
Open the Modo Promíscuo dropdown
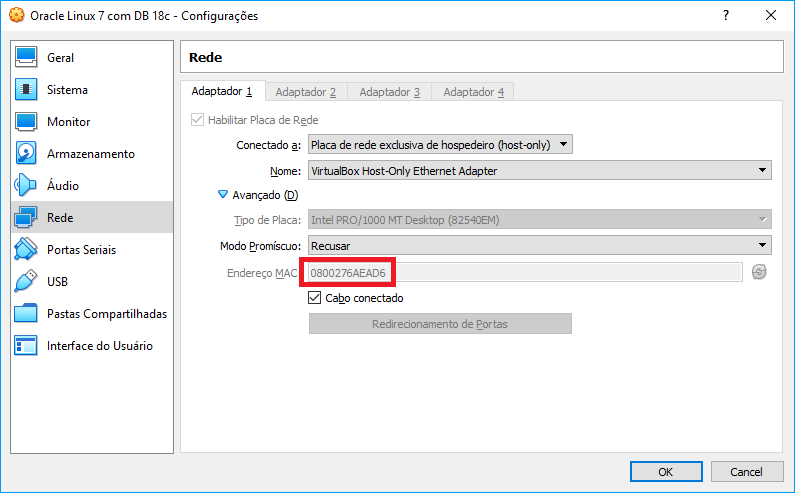point(540,245)
